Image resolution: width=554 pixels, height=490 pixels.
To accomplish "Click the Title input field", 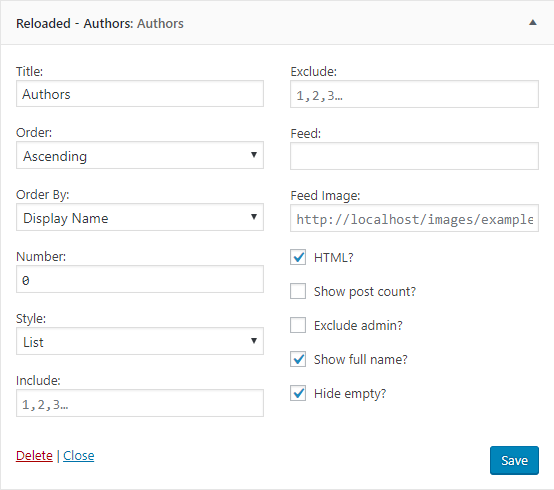I will tap(140, 94).
